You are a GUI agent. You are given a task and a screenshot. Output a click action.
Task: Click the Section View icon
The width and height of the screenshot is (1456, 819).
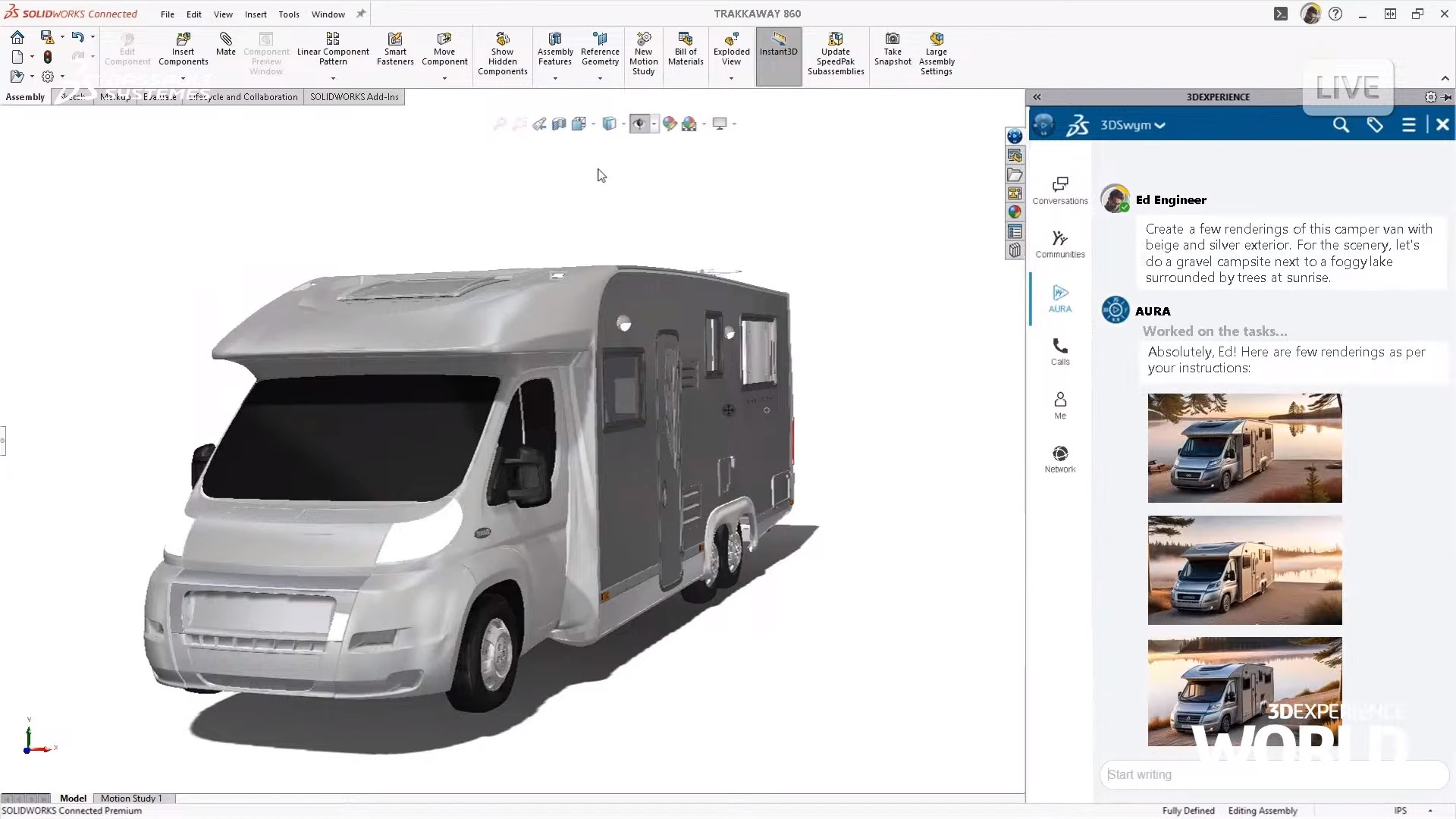coord(559,124)
